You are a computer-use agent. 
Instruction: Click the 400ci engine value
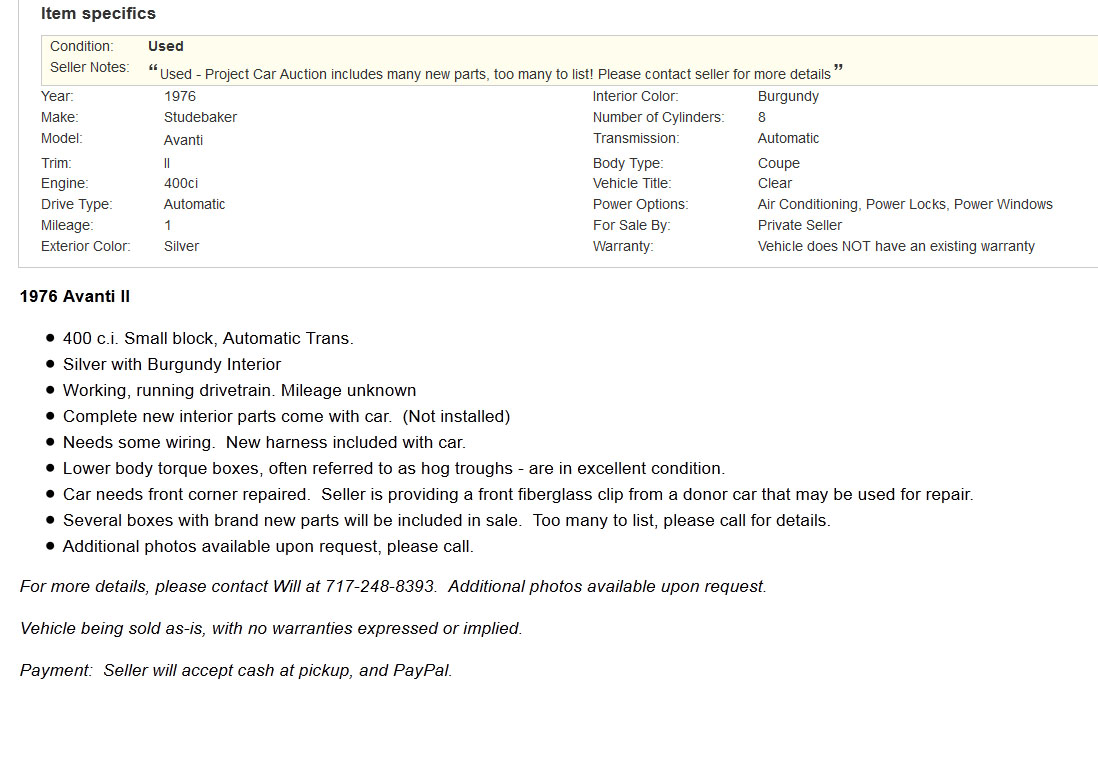(x=181, y=183)
